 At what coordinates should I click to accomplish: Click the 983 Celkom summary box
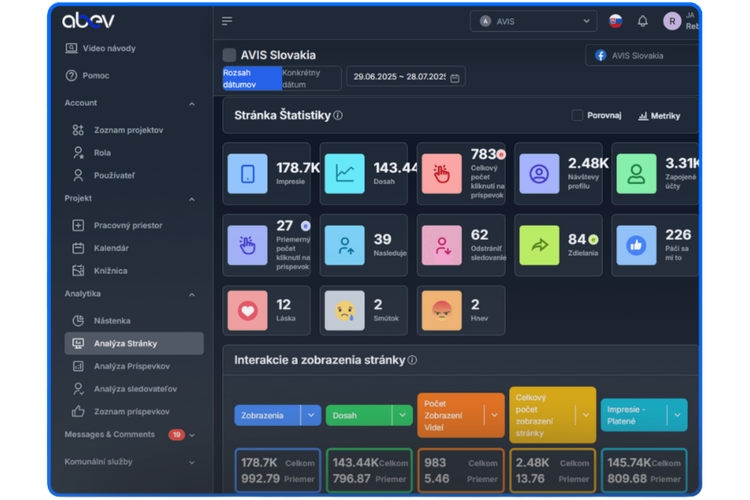pos(461,471)
